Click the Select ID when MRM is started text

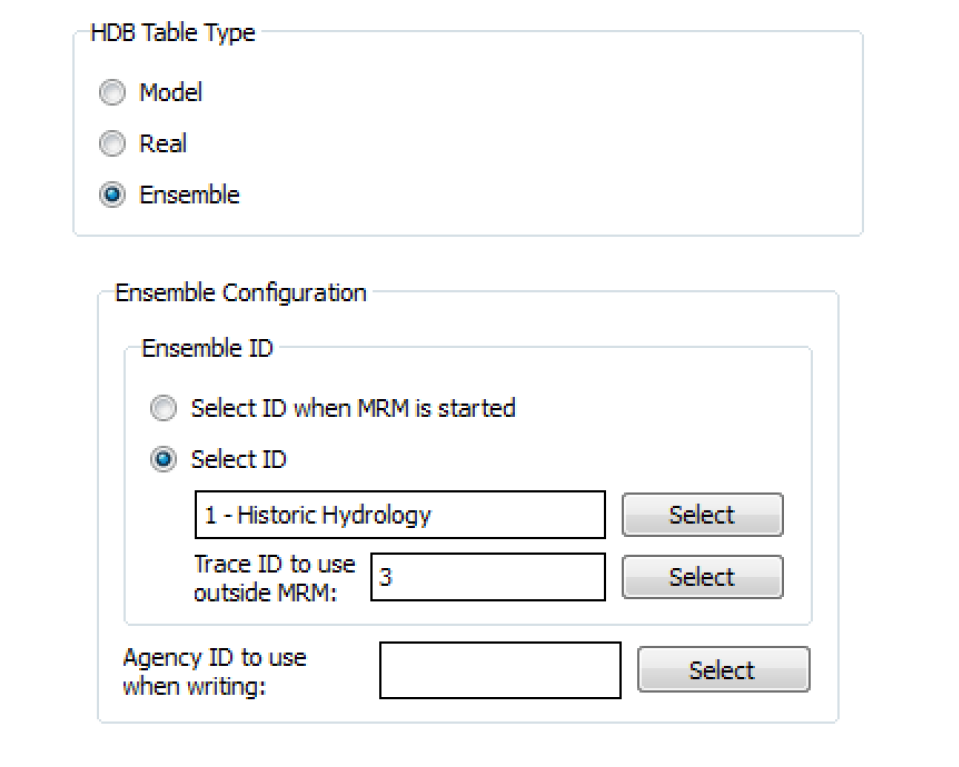coord(353,408)
